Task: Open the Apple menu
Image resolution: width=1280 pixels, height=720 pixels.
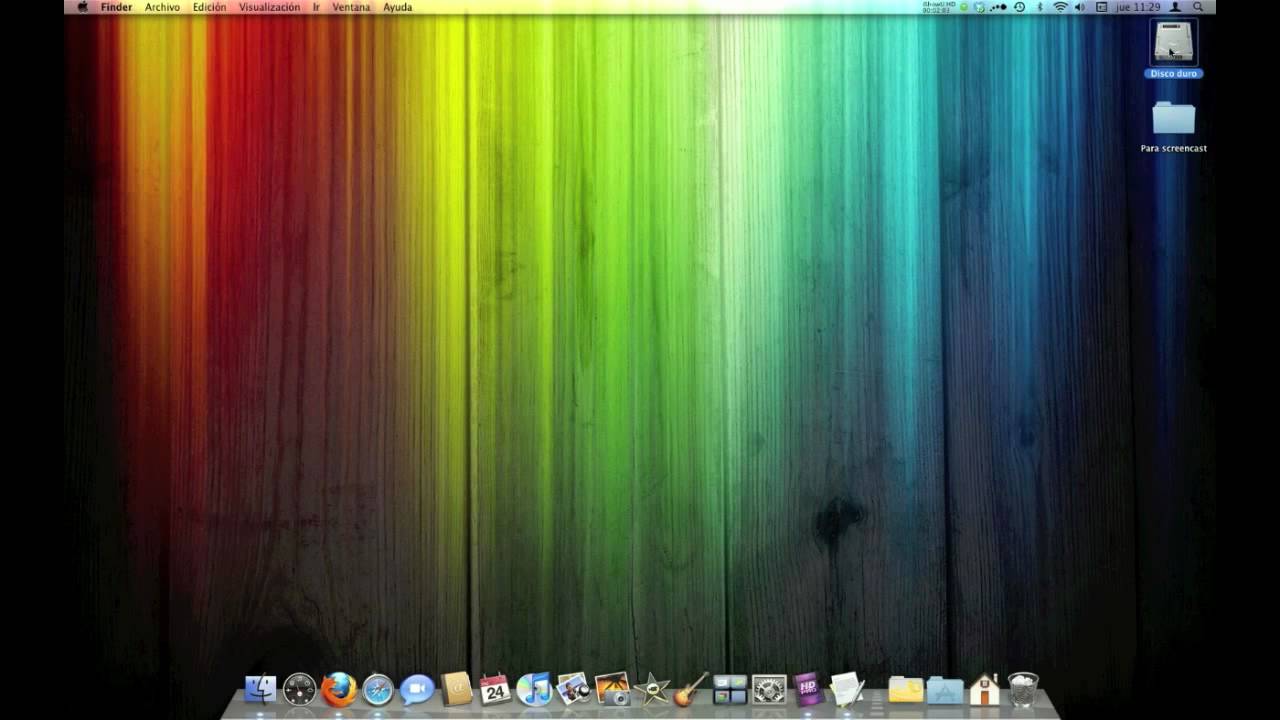Action: tap(83, 7)
